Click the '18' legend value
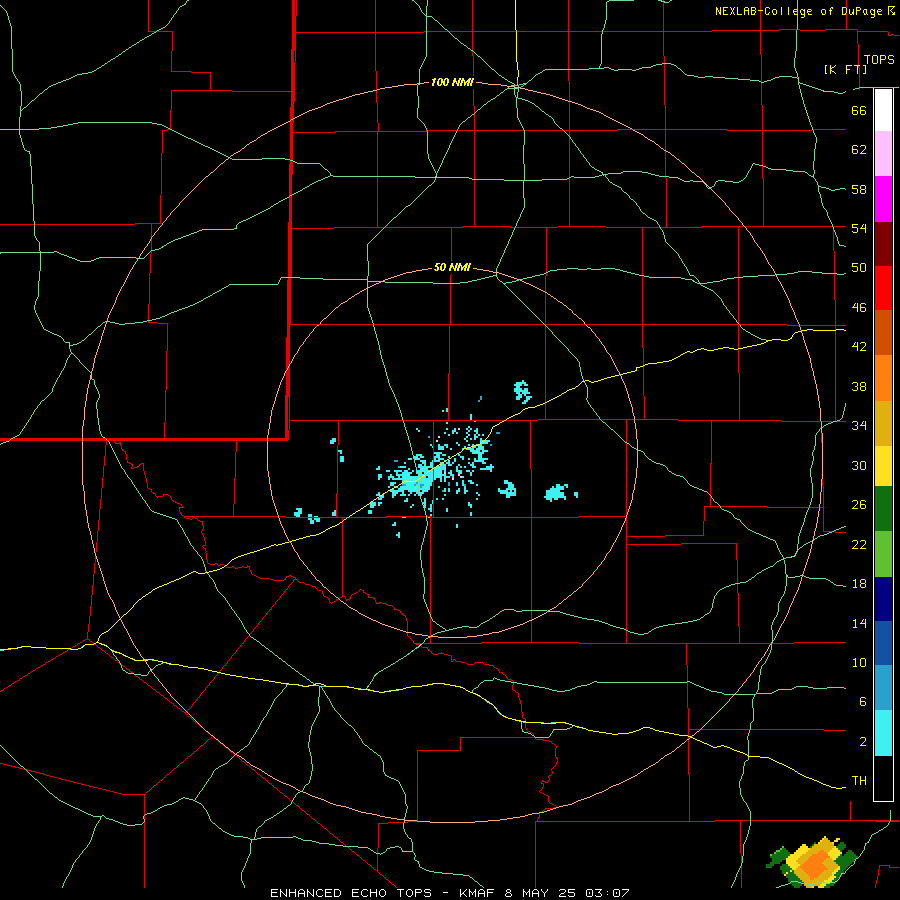900x900 pixels. tap(859, 584)
